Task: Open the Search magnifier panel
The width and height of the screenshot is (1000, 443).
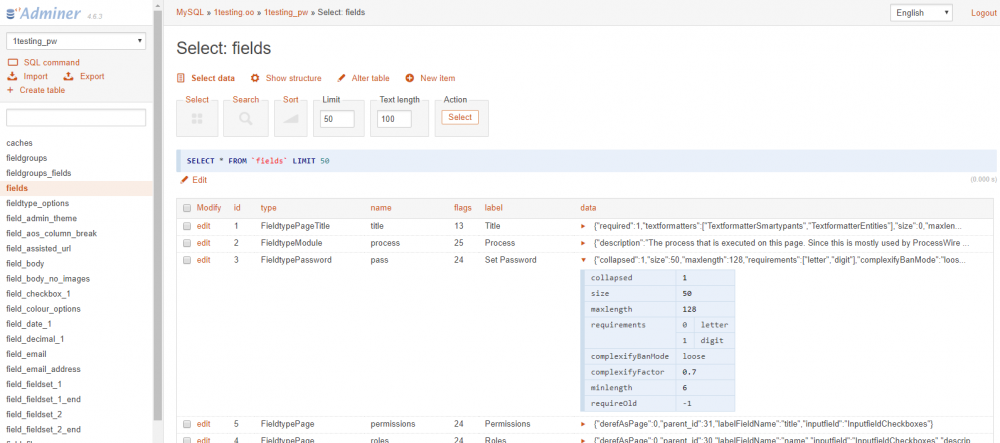Action: coord(245,119)
